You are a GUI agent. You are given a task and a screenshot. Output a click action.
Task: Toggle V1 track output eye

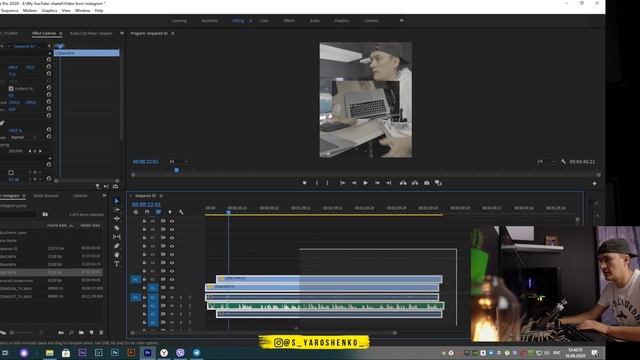(x=172, y=288)
